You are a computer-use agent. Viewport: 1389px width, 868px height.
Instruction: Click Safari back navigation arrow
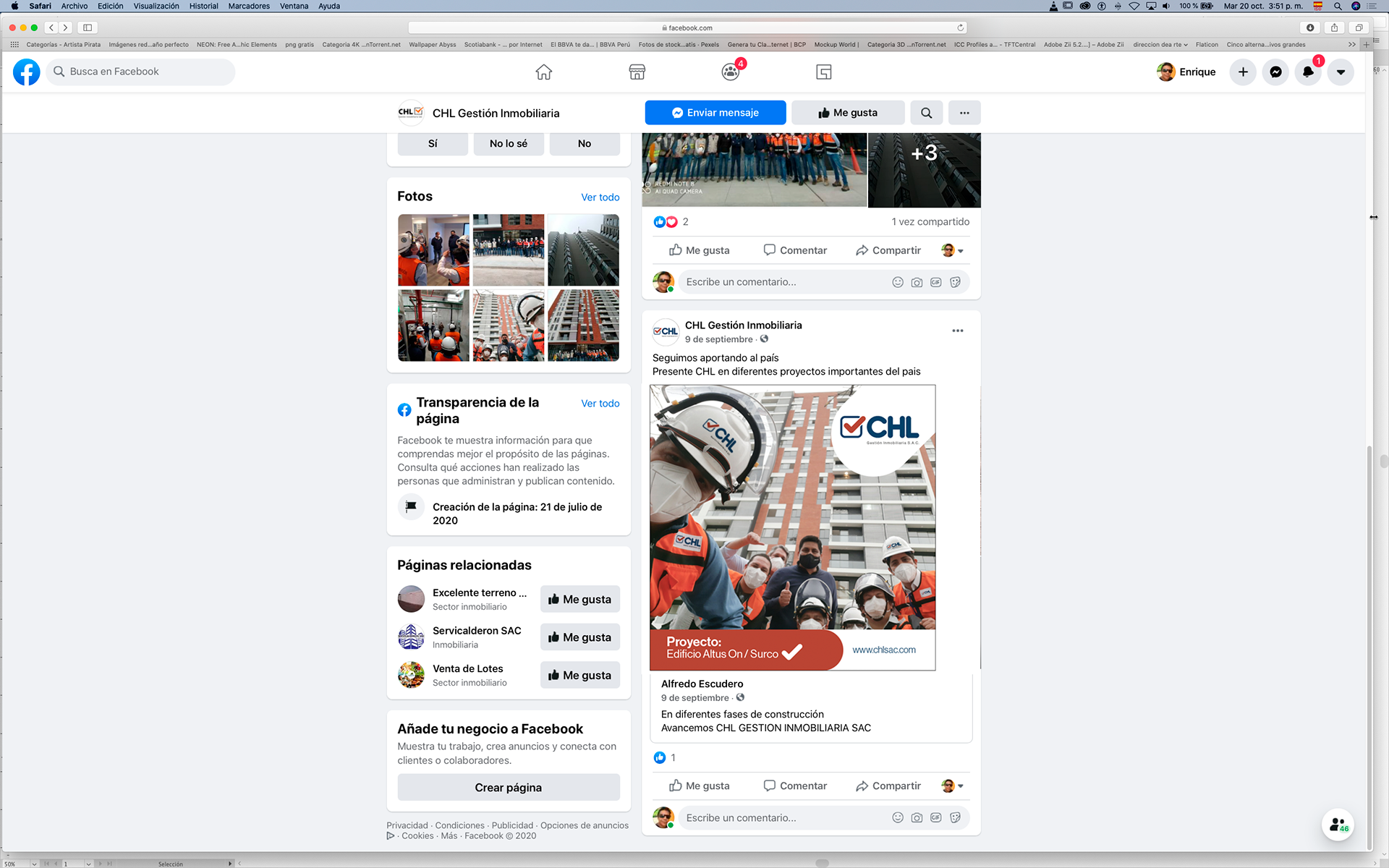click(51, 27)
